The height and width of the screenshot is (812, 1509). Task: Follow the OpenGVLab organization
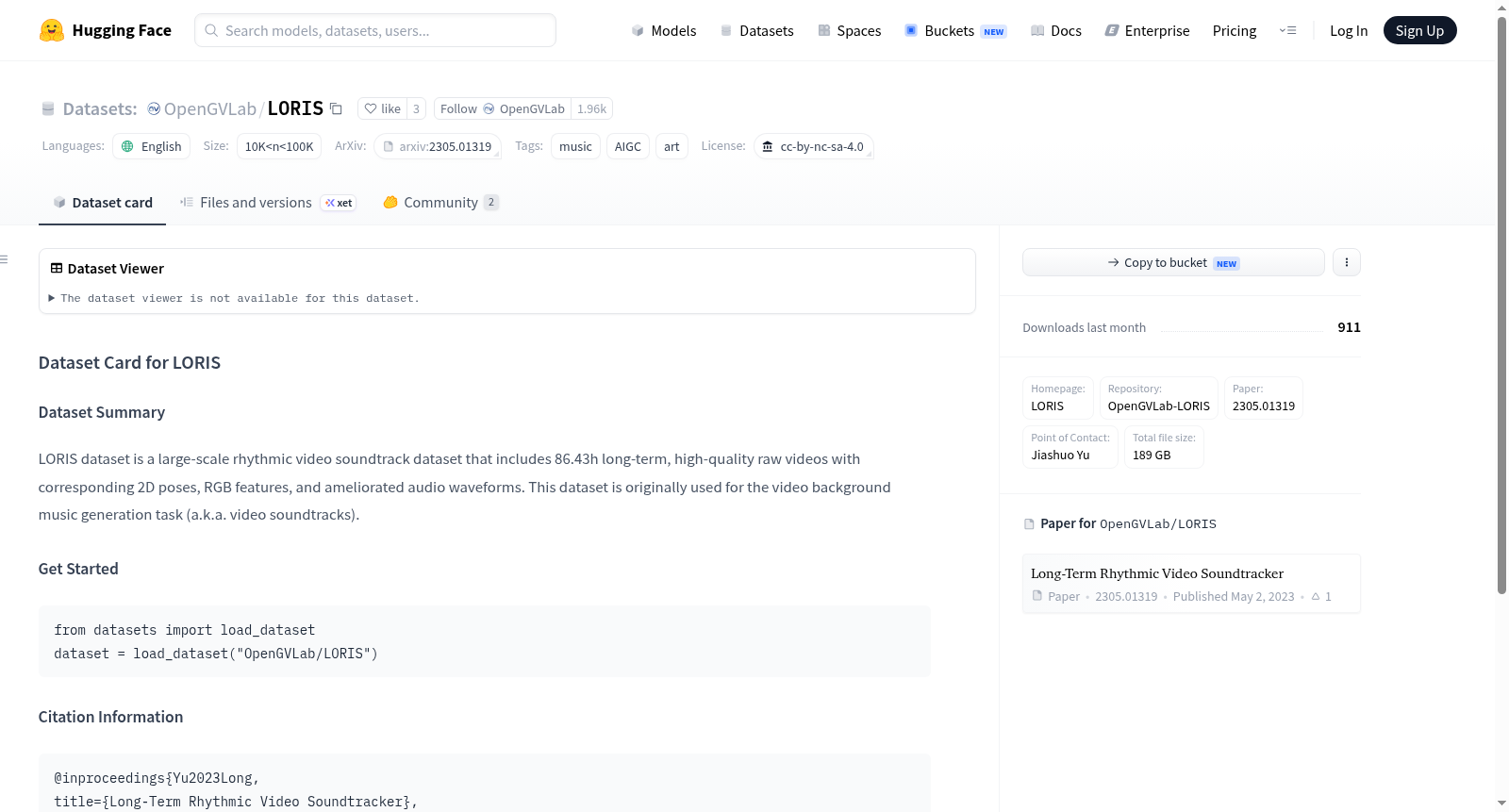coord(503,108)
